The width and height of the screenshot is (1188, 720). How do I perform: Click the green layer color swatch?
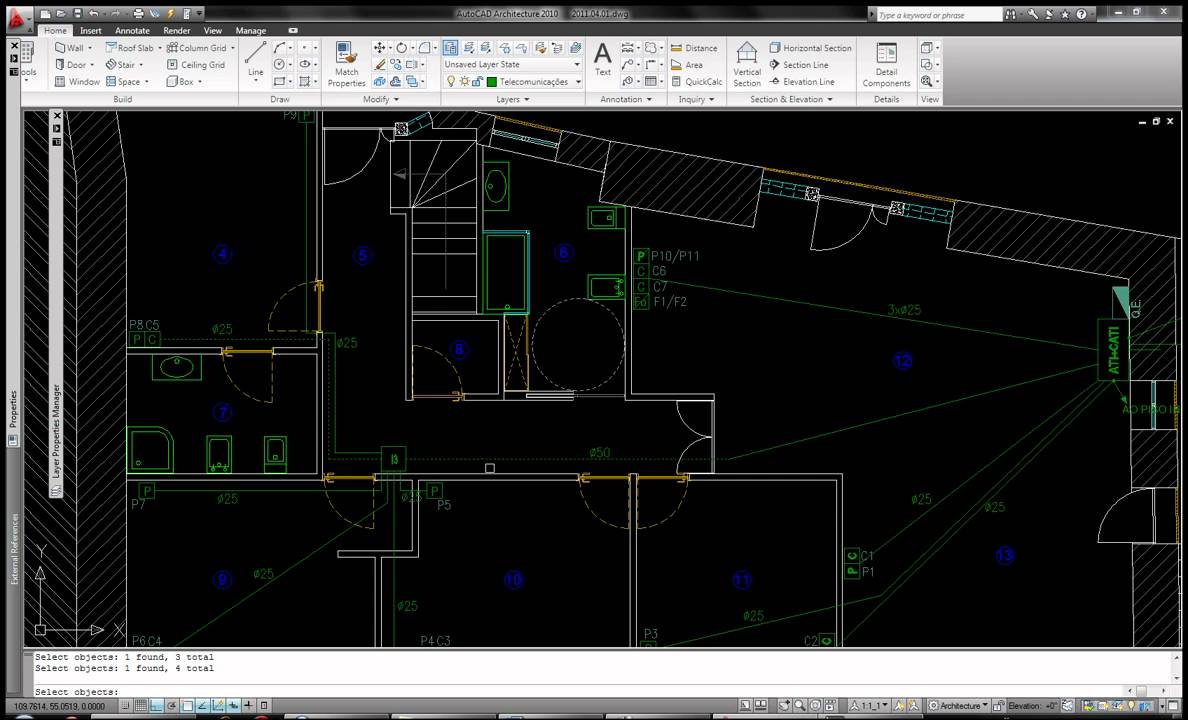point(491,81)
